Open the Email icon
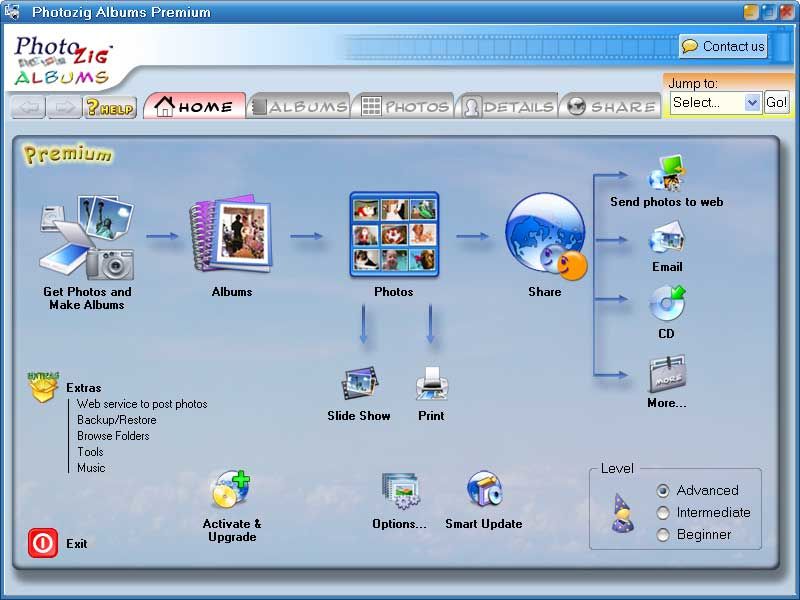Viewport: 800px width, 600px height. pyautogui.click(x=666, y=239)
